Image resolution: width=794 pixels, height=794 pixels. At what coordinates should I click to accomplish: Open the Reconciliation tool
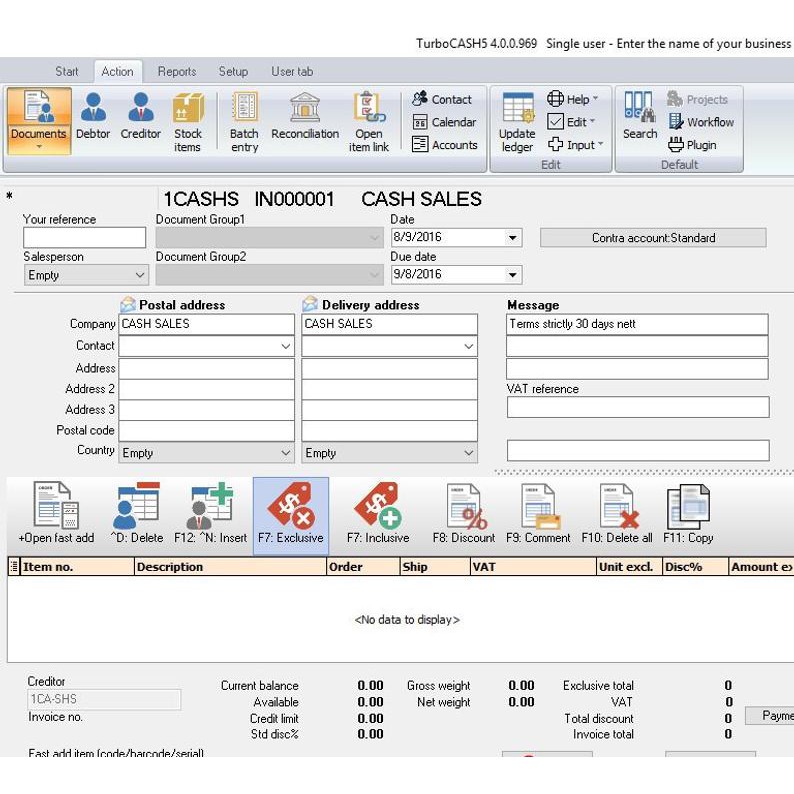[x=305, y=118]
